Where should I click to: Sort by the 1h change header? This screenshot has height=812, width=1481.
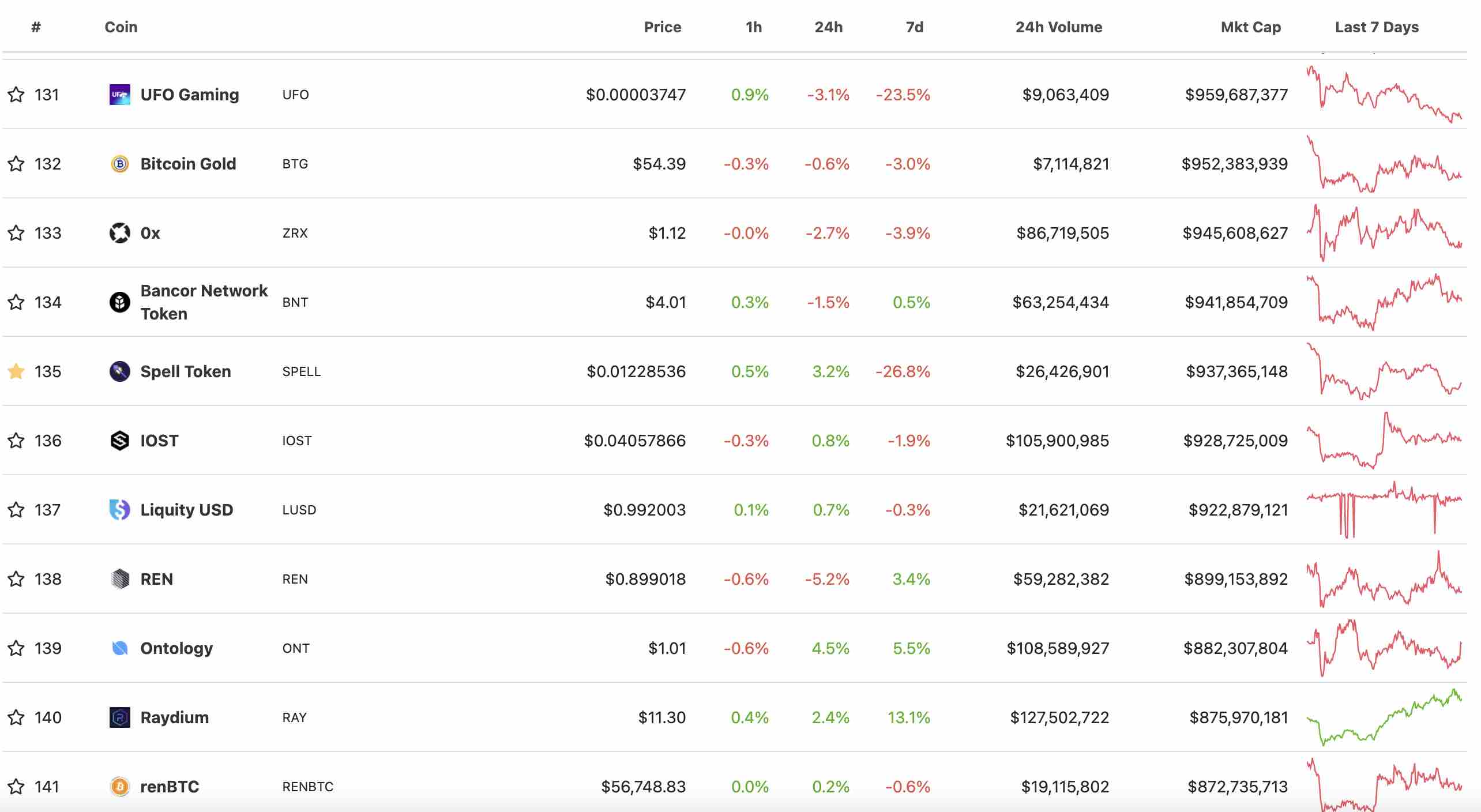coord(754,27)
